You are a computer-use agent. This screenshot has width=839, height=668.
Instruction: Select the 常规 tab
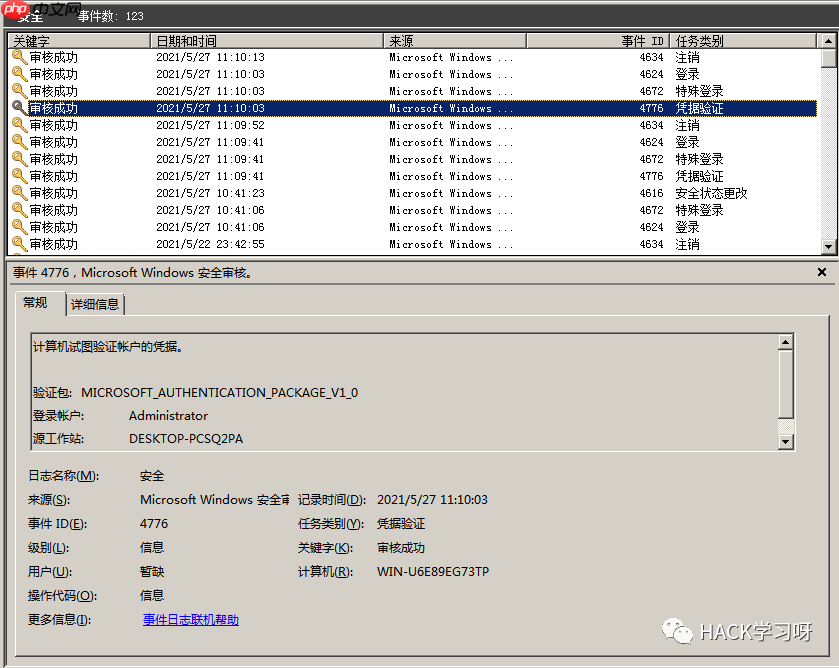point(38,305)
